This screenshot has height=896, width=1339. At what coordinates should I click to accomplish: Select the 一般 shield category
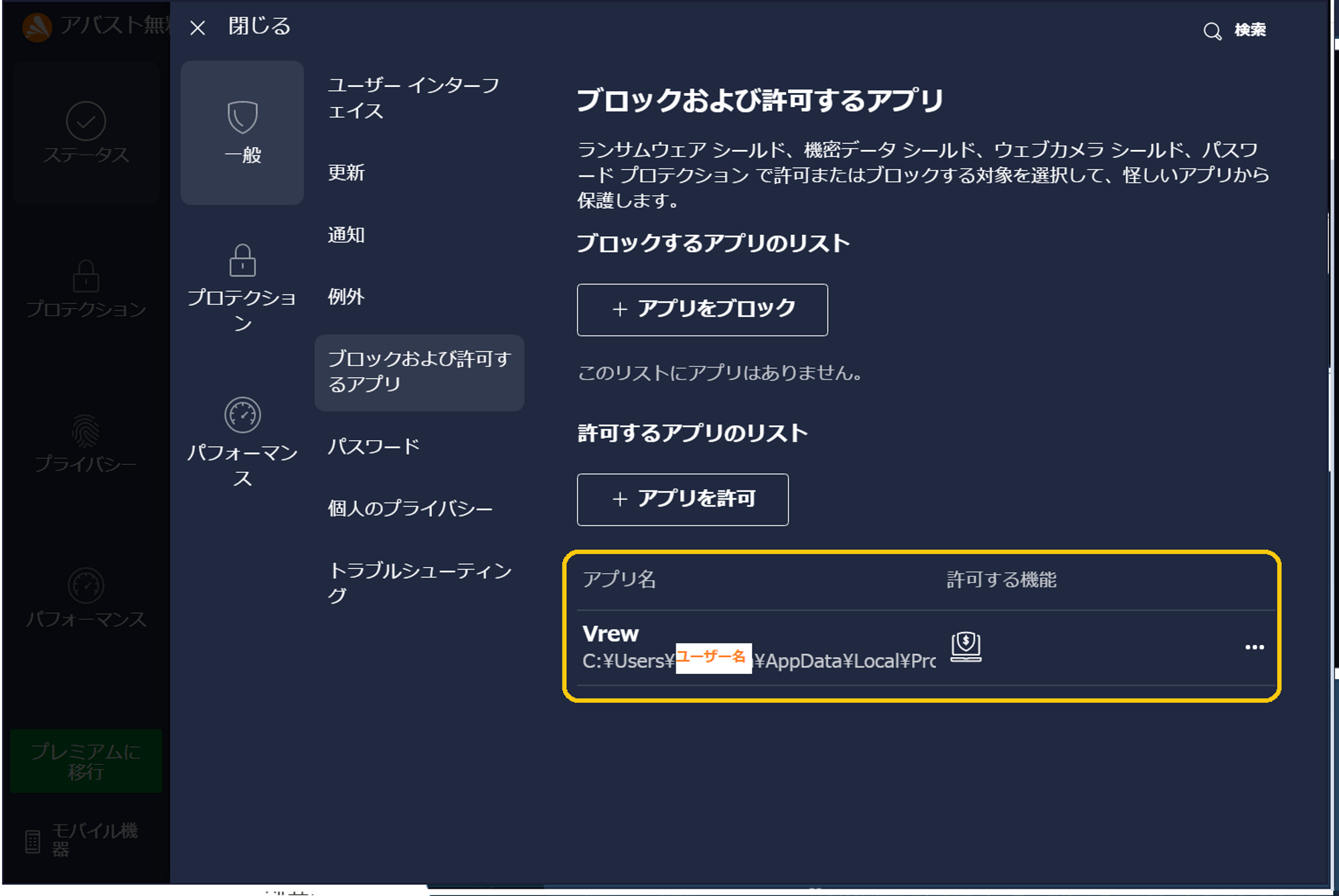point(242,132)
